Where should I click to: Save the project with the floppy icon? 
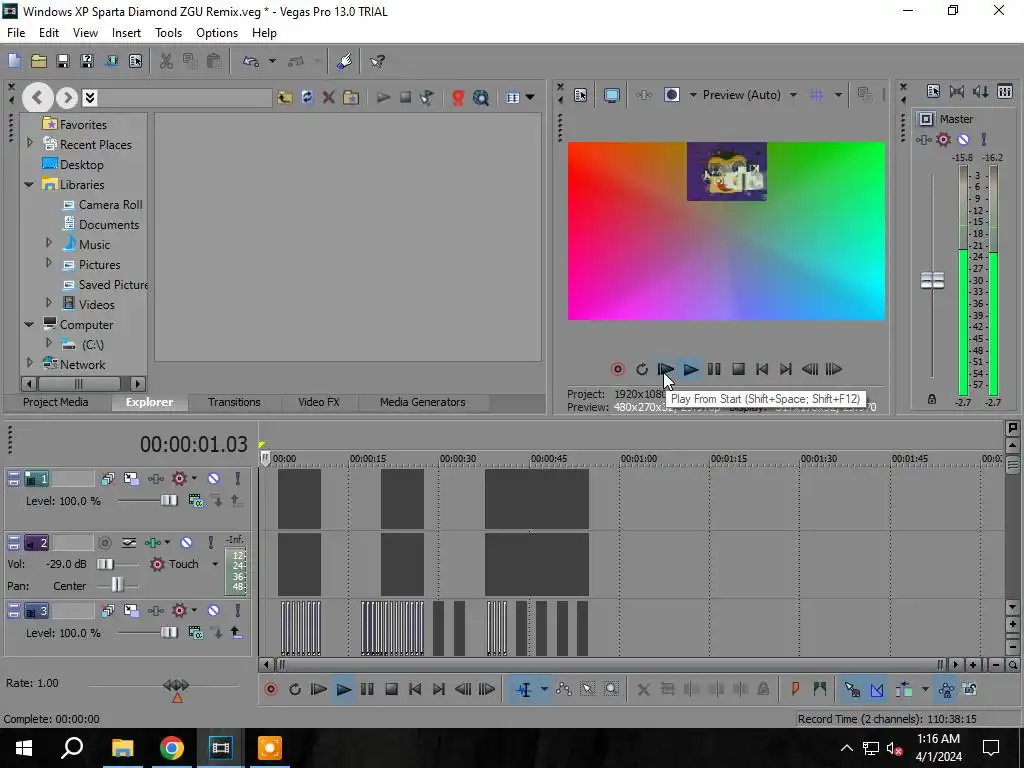pyautogui.click(x=63, y=61)
